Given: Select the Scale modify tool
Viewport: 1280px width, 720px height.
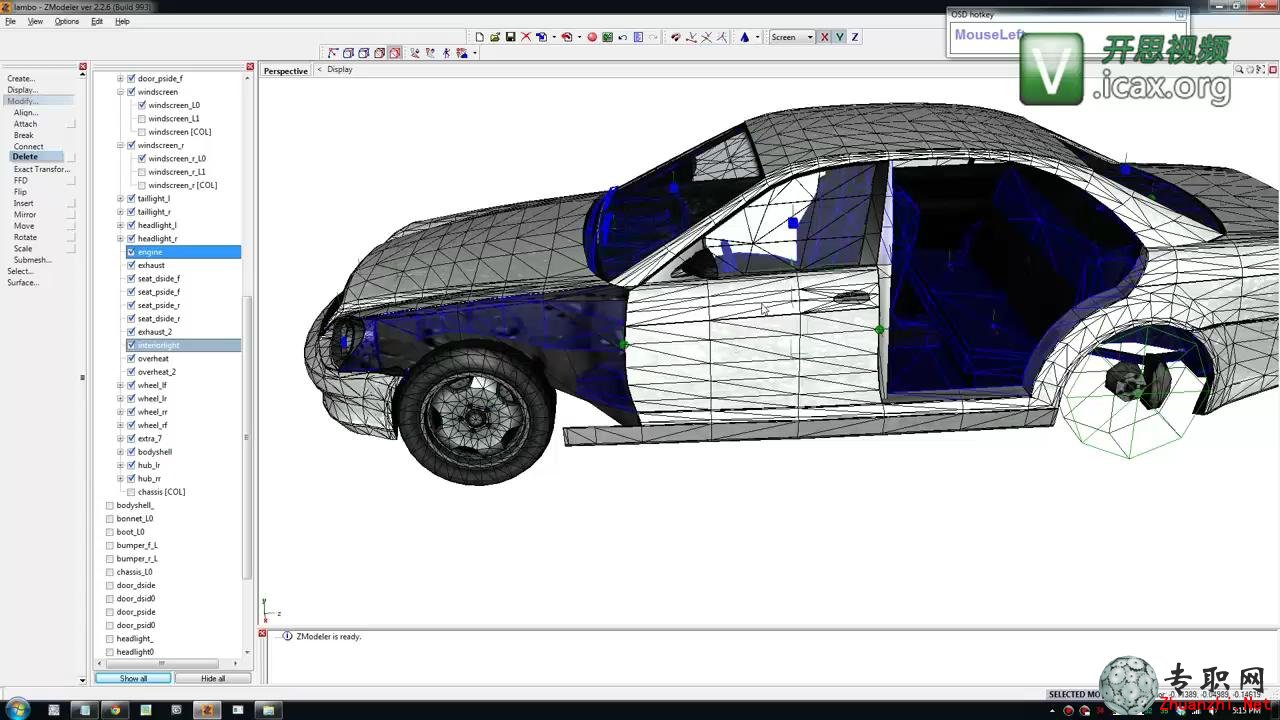Looking at the screenshot, I should [x=23, y=249].
